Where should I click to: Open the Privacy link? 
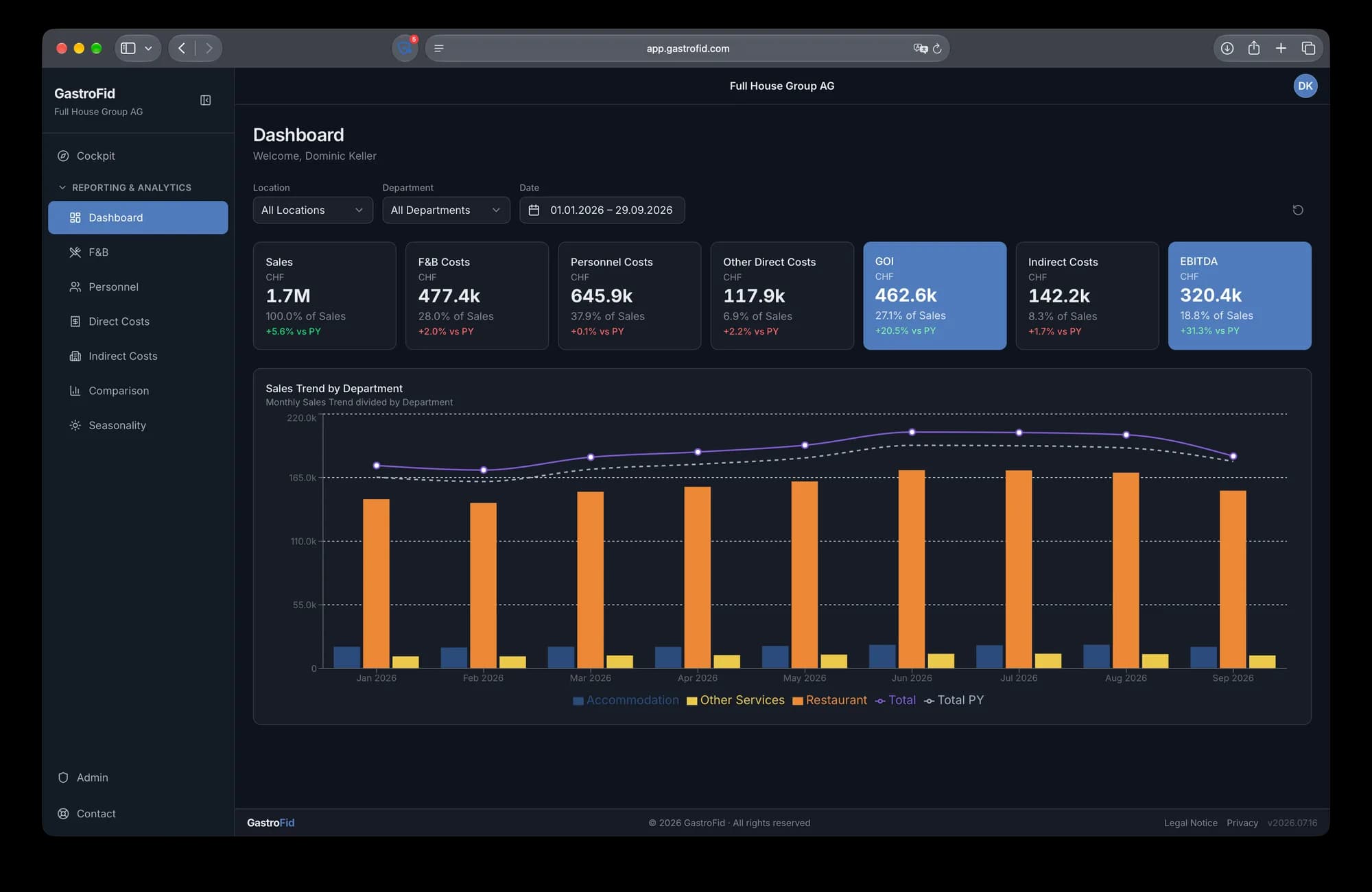(1242, 823)
